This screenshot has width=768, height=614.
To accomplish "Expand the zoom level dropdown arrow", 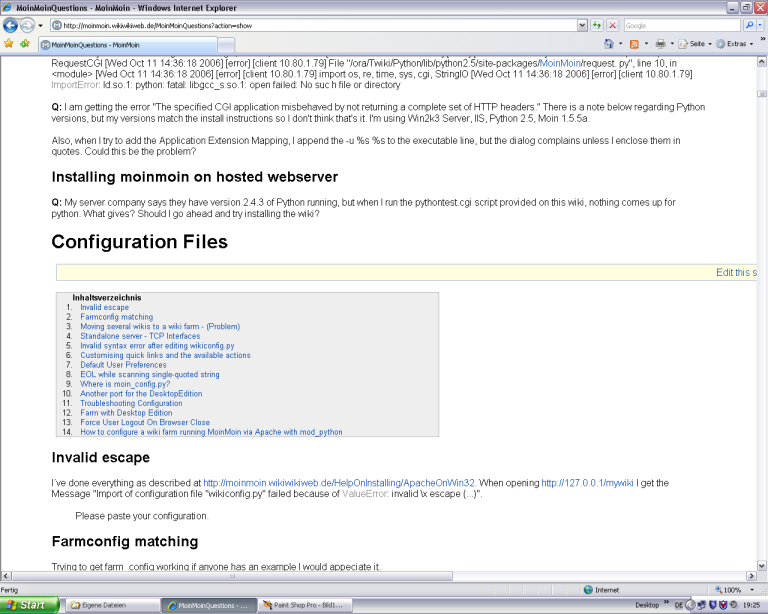I will (752, 590).
